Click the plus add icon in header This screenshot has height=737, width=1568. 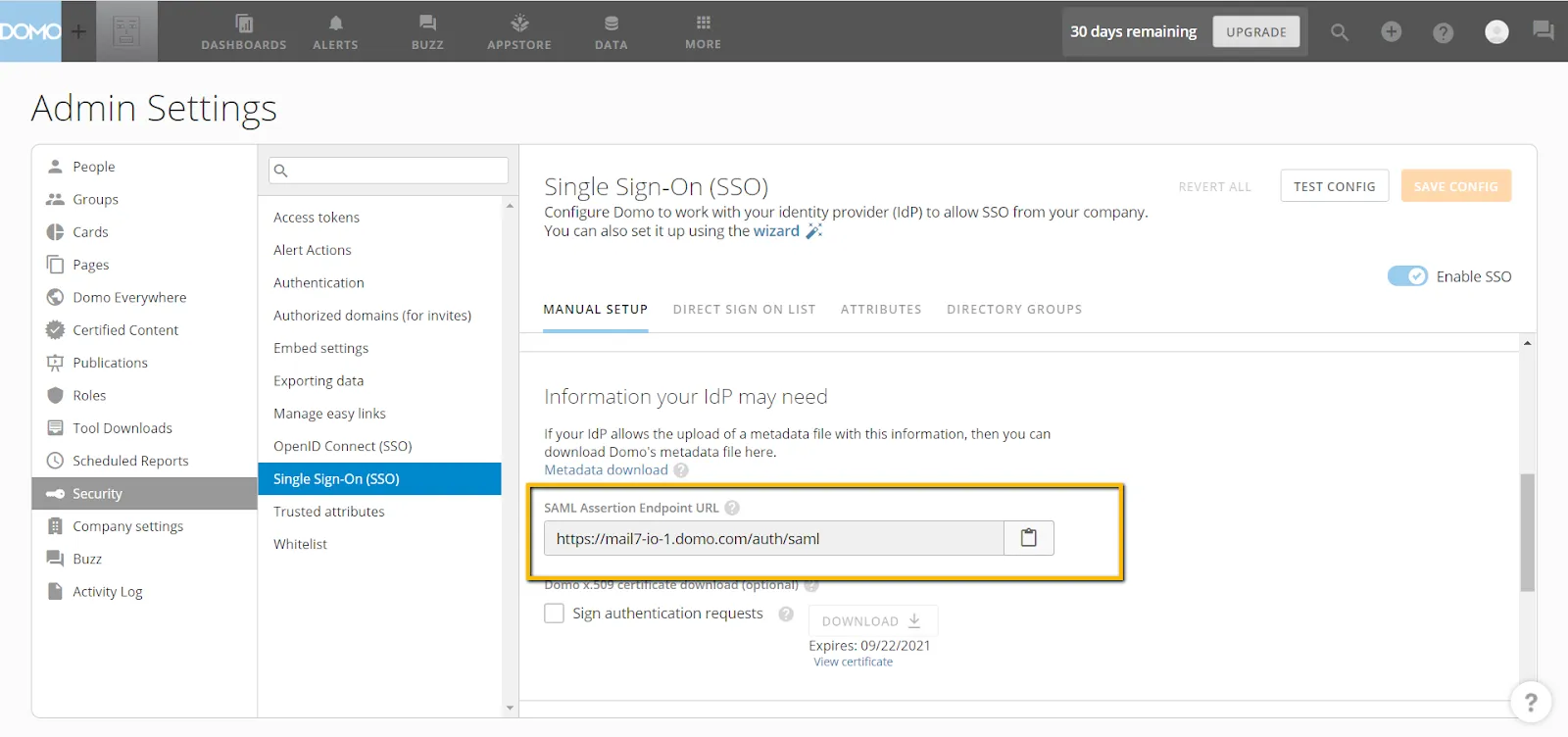coord(1391,32)
